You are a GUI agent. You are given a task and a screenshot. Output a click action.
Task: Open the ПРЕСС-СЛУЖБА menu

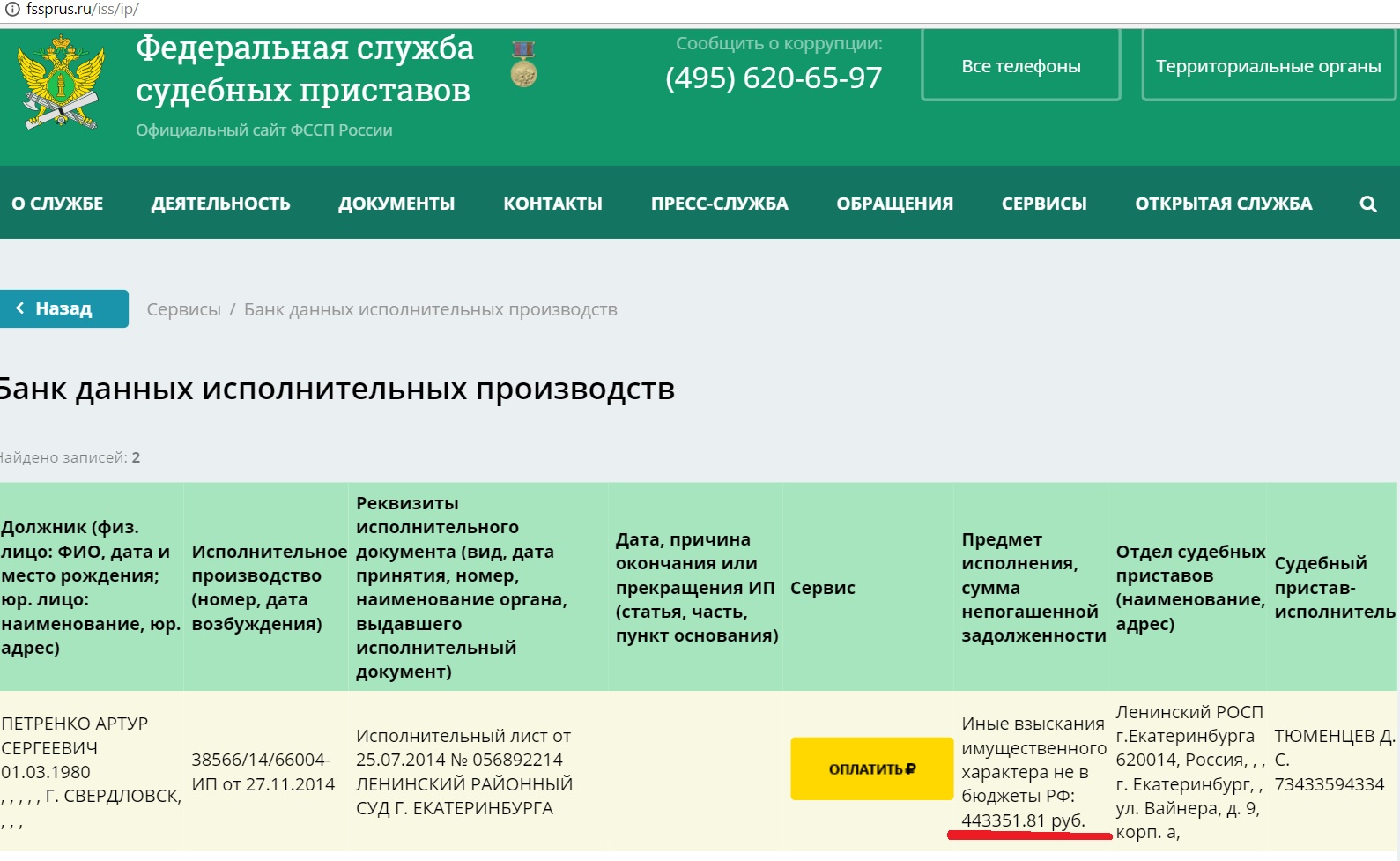click(719, 204)
